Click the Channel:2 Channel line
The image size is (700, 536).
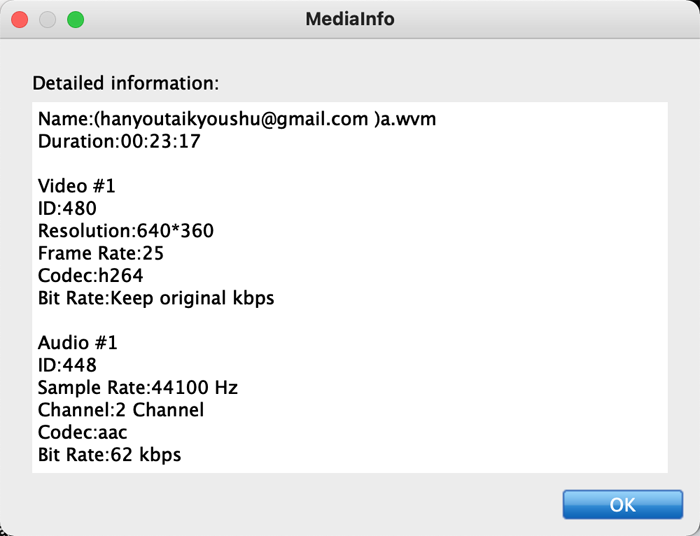121,410
